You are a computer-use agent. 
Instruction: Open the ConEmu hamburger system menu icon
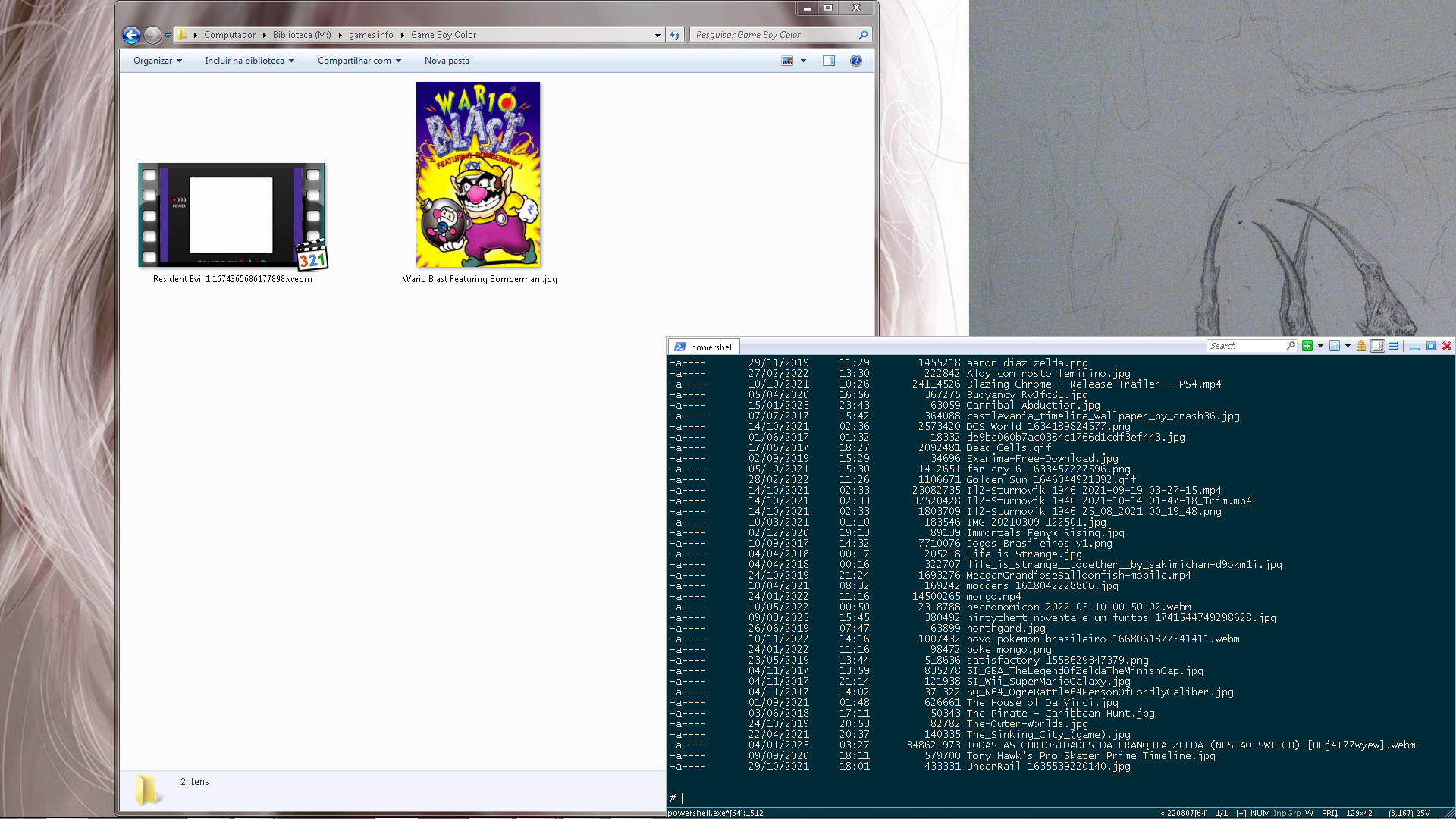[x=1393, y=346]
